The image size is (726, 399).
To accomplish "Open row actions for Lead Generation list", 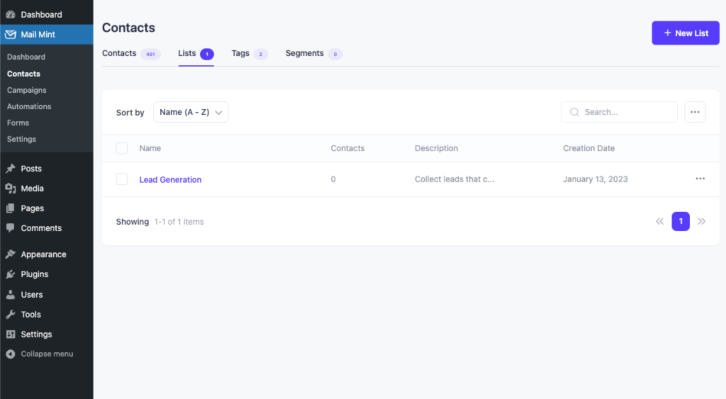I will [x=700, y=179].
